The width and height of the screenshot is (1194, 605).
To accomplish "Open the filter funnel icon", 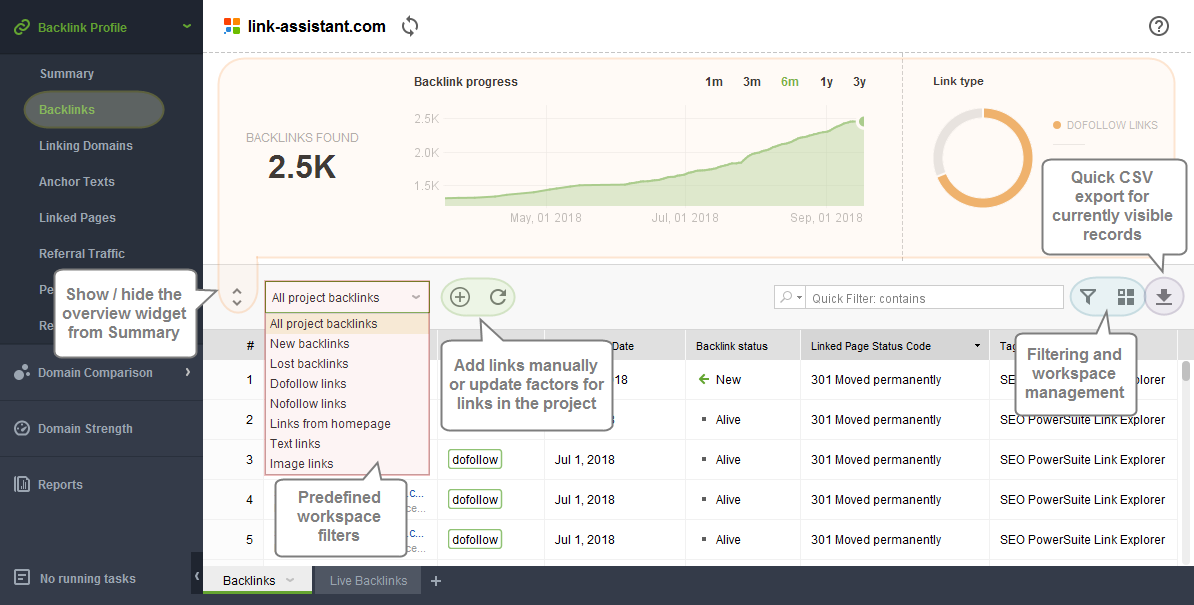I will point(1088,297).
